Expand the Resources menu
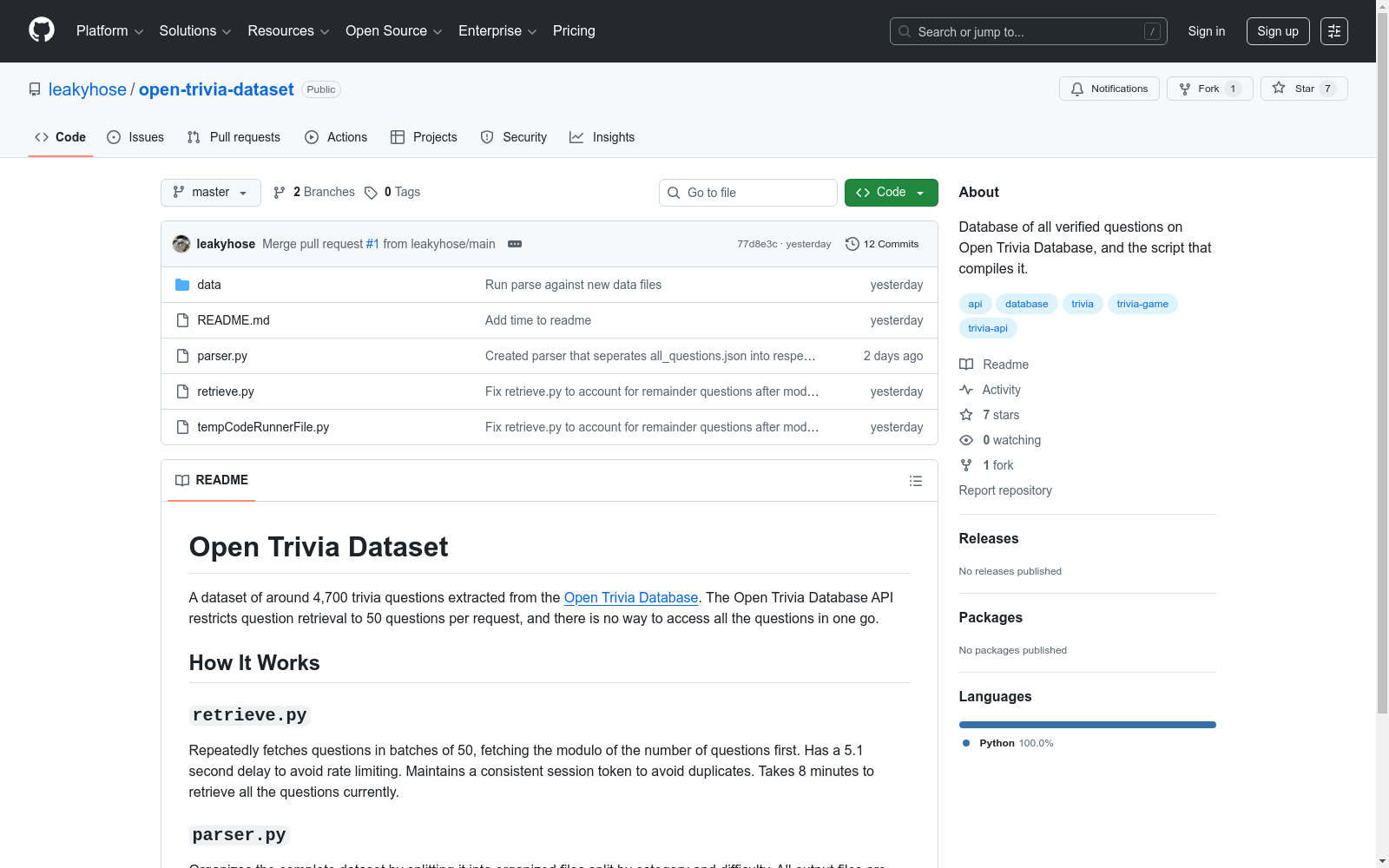The width and height of the screenshot is (1389, 868). [288, 31]
